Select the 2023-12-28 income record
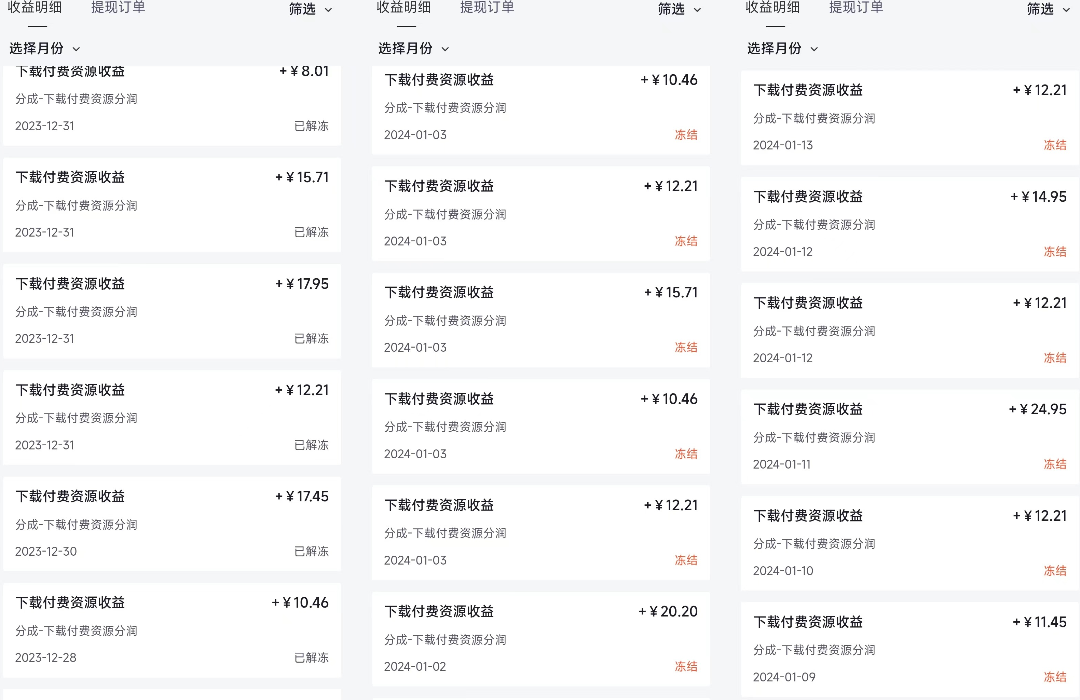 (x=170, y=630)
